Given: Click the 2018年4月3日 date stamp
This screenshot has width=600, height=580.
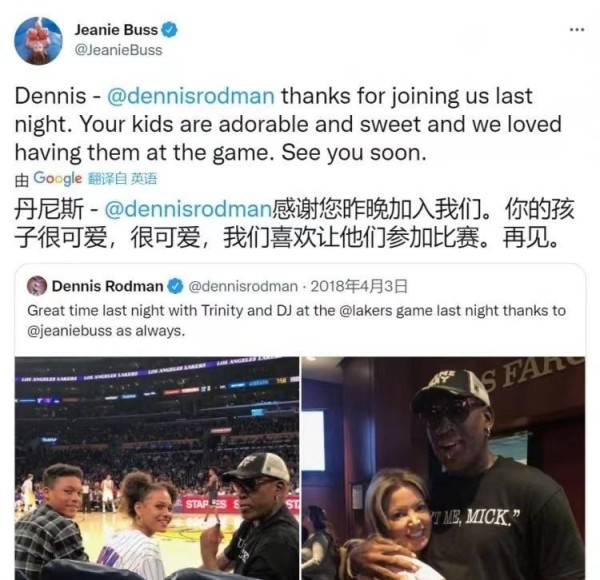Looking at the screenshot, I should click(359, 286).
